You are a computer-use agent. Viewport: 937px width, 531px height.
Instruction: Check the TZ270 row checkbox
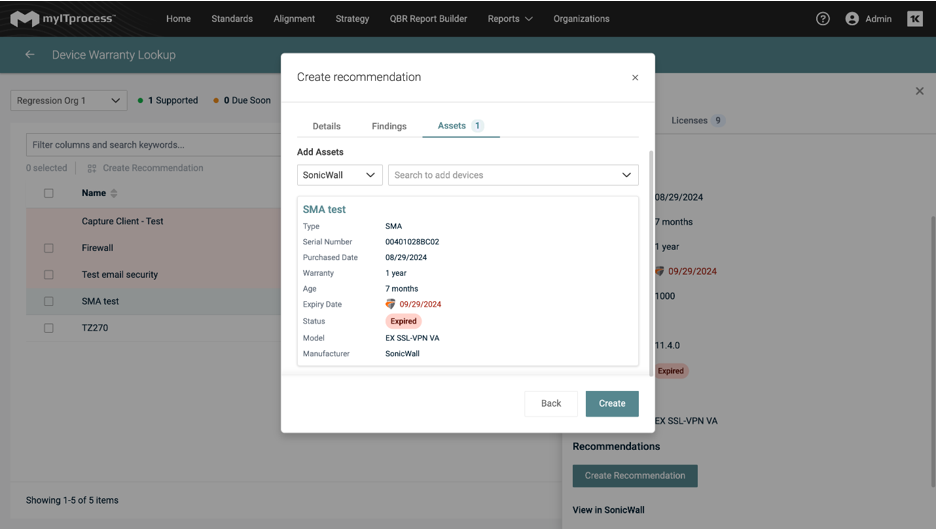tap(48, 328)
